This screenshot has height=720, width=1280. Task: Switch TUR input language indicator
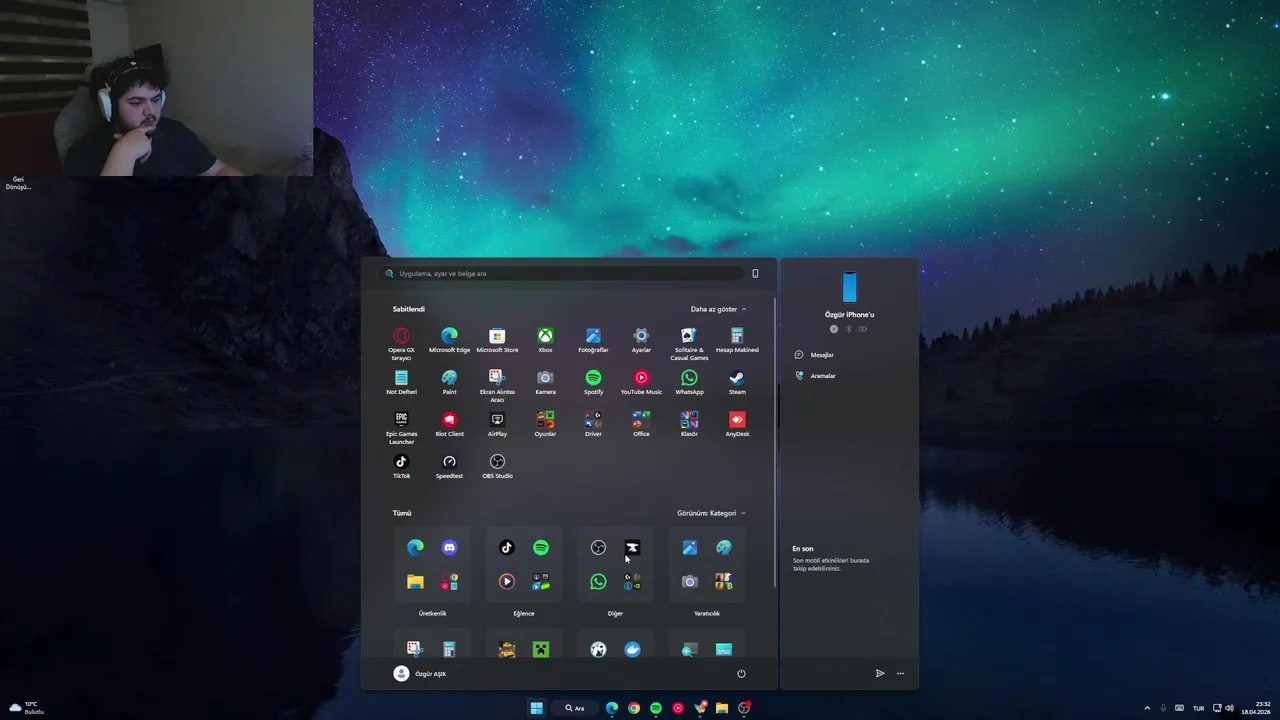[1198, 708]
